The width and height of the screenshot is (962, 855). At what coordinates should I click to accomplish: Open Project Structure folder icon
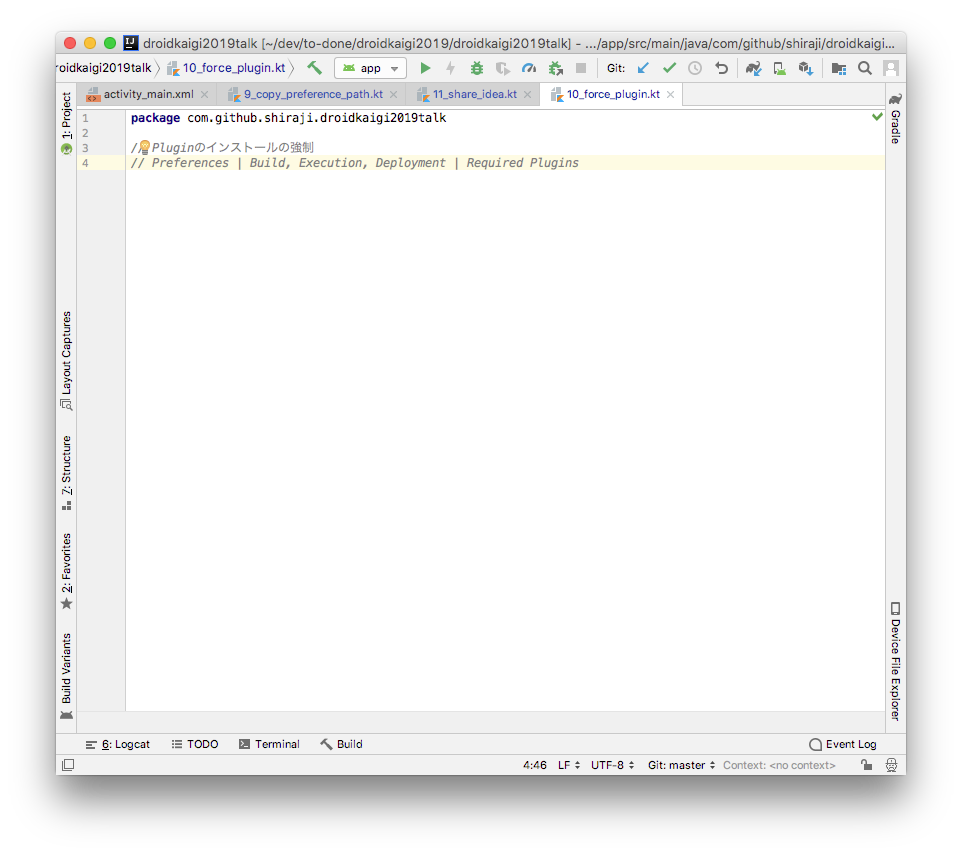pos(839,68)
